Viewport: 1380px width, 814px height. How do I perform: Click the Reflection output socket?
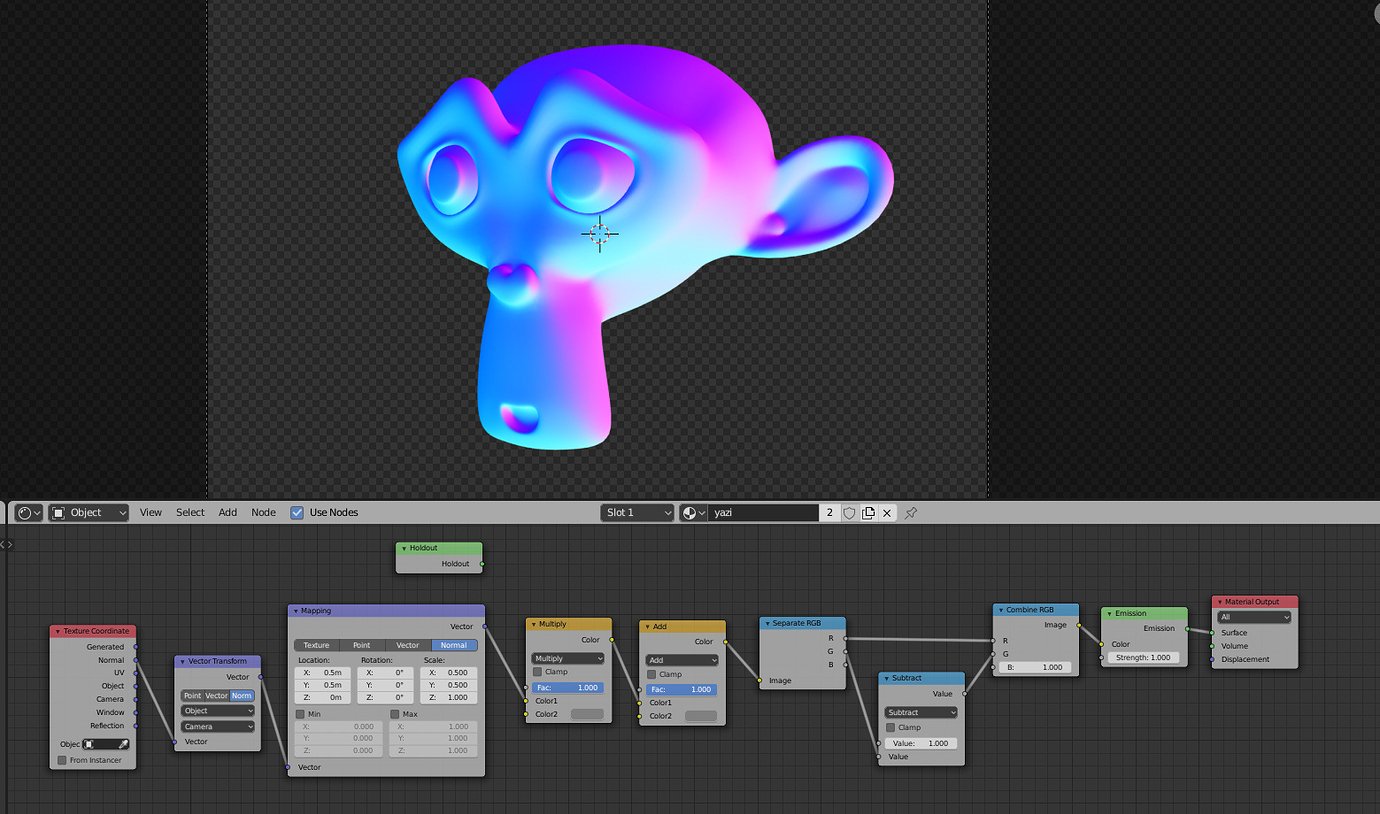[136, 726]
